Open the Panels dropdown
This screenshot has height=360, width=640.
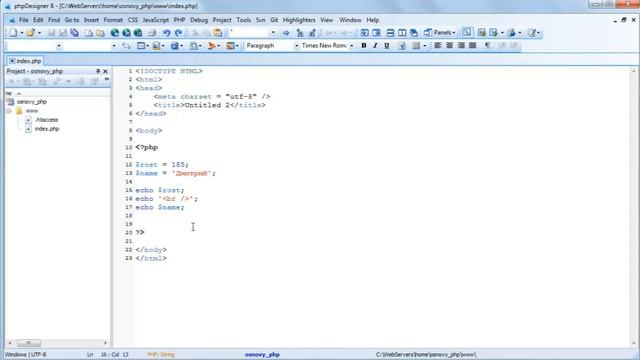tap(440, 33)
